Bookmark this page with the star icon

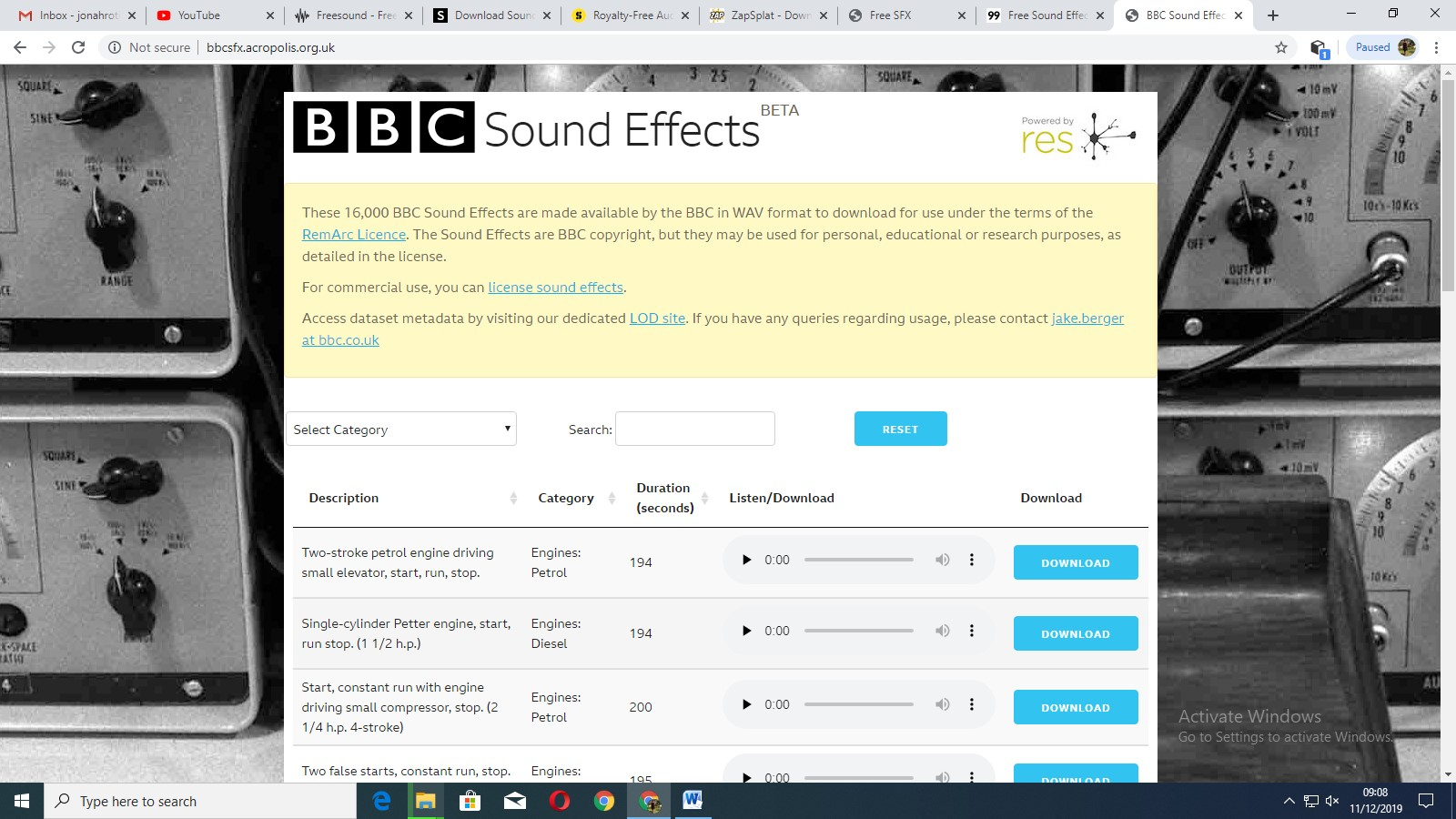pos(1281,47)
